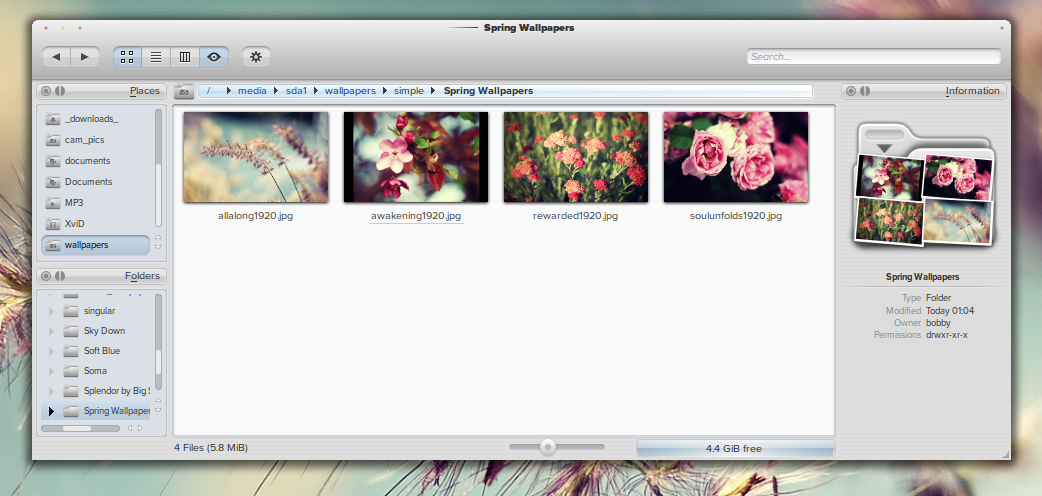Image resolution: width=1042 pixels, height=496 pixels.
Task: Open the _downloads_ place
Action: 96,119
